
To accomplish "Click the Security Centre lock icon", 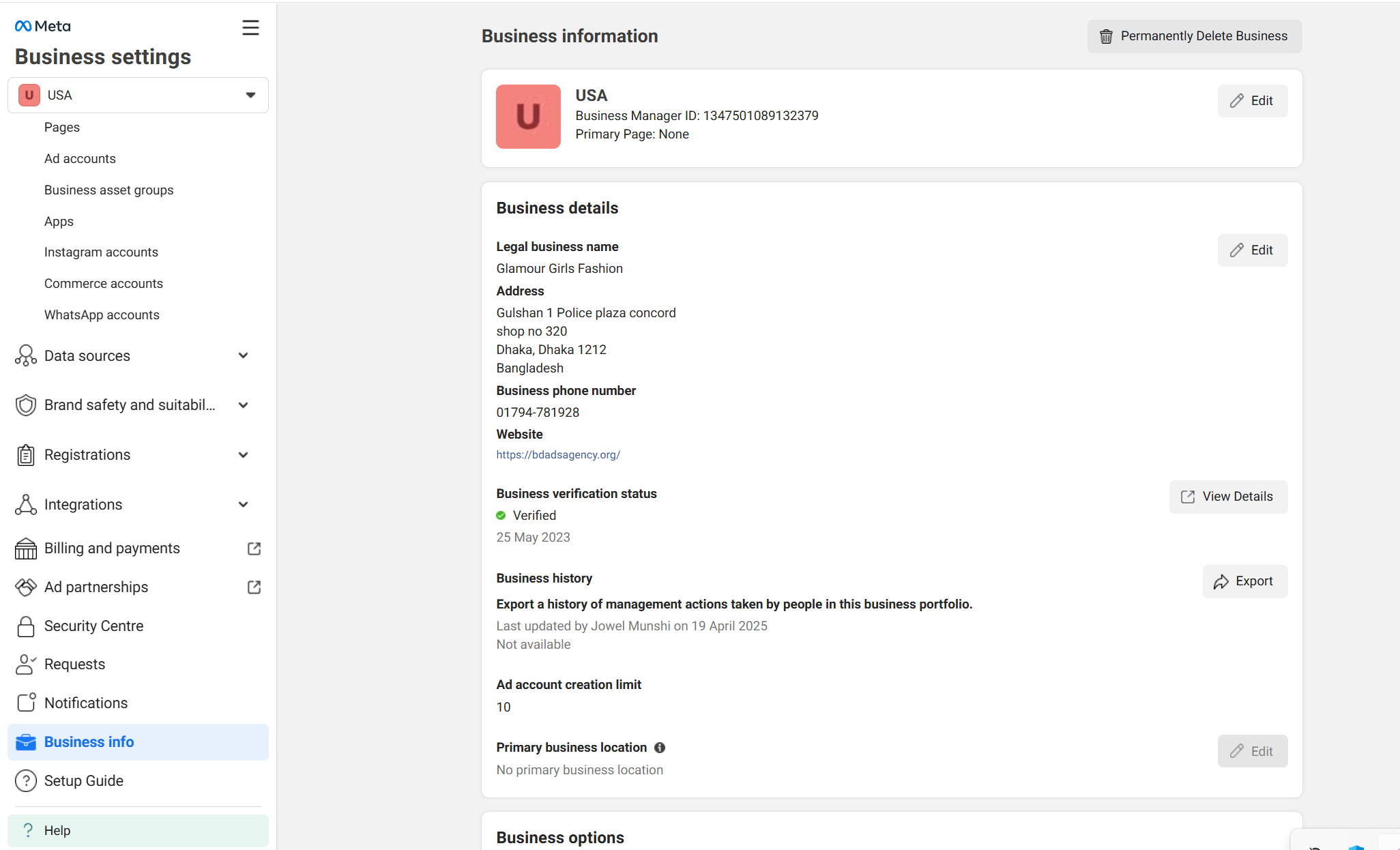I will click(26, 626).
